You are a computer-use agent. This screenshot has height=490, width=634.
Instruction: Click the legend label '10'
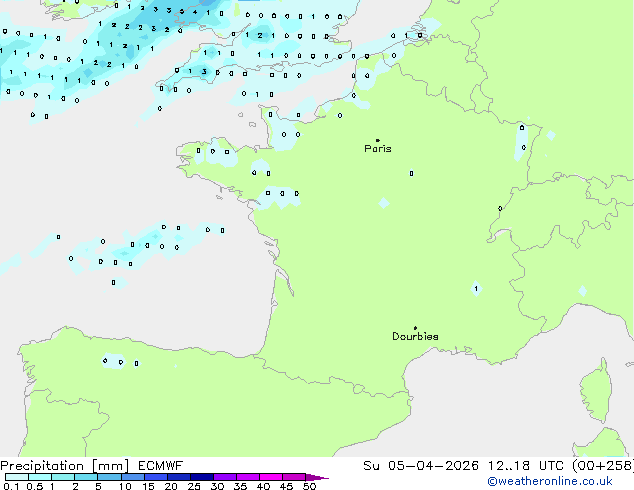tap(125, 486)
